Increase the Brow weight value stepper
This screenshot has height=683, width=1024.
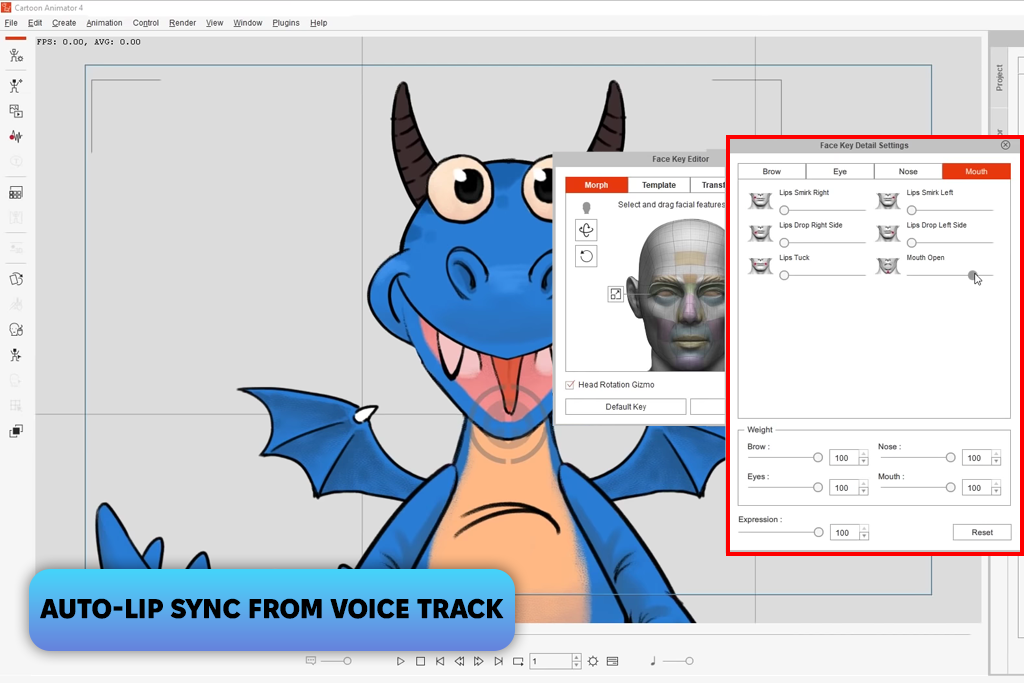pos(863,454)
